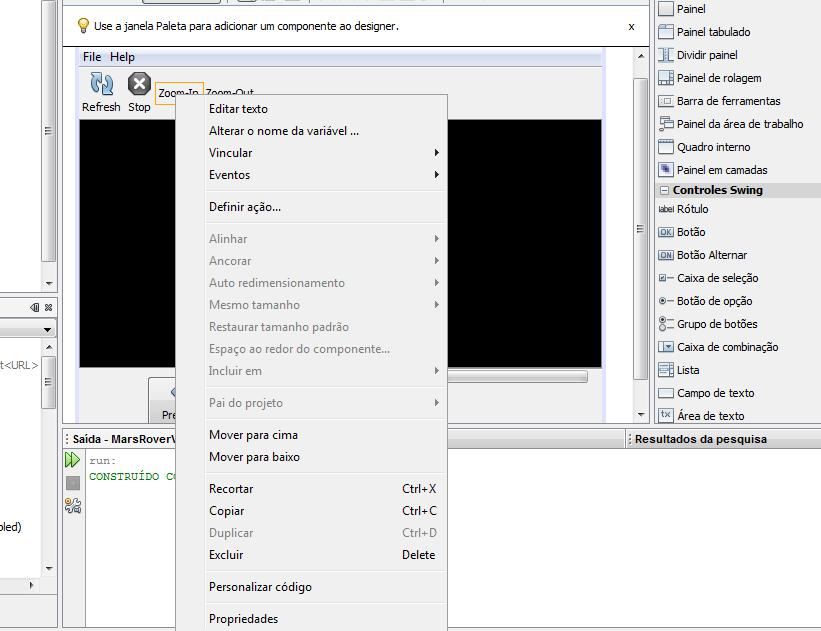Click the Zoom-Out button in designer
821x631 pixels.
(230, 92)
